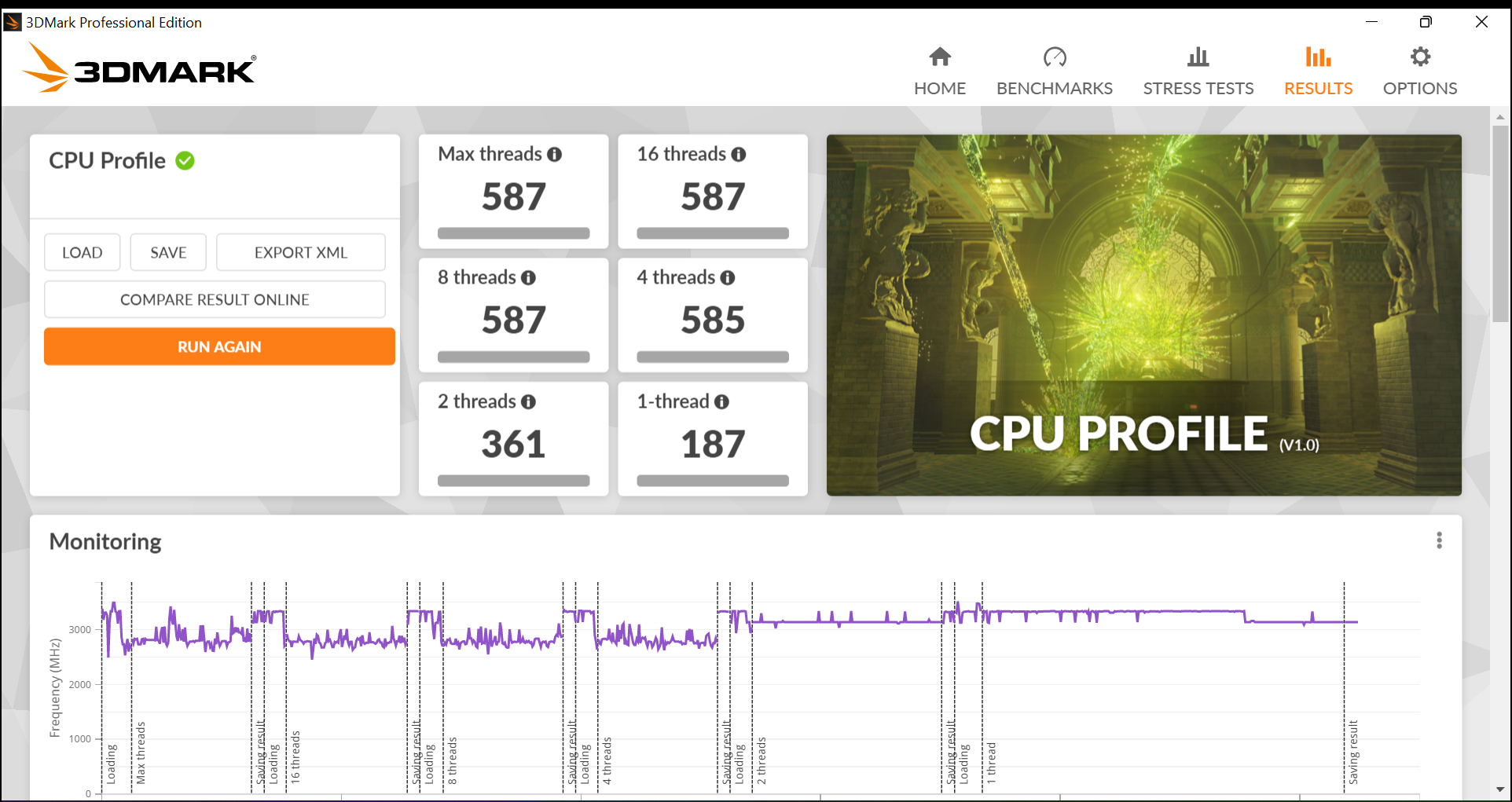Click the vertical scrollbar thumb
The width and height of the screenshot is (1512, 802).
tap(1500, 224)
